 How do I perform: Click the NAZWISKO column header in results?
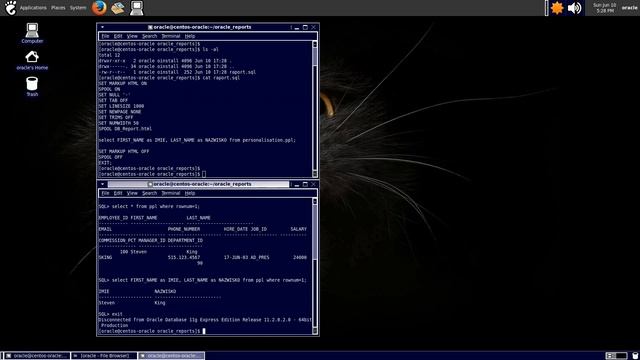[165, 291]
